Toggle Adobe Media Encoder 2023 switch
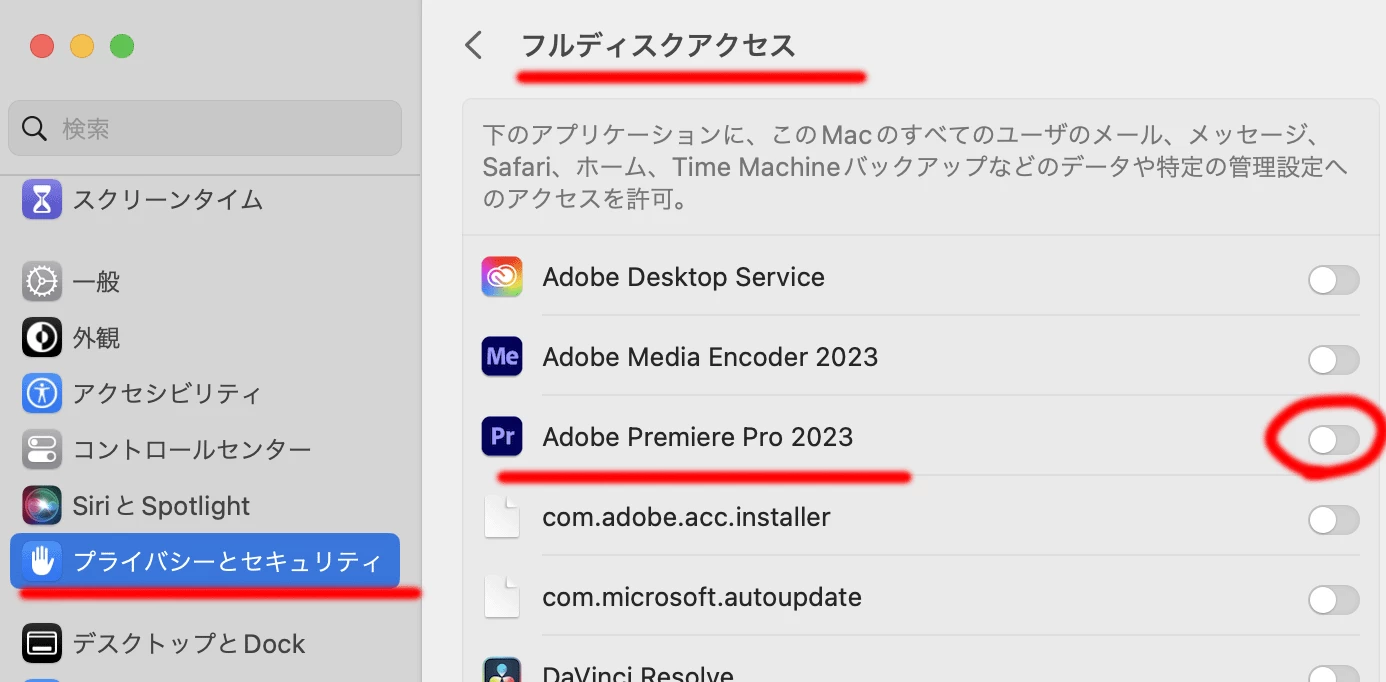 [x=1334, y=360]
